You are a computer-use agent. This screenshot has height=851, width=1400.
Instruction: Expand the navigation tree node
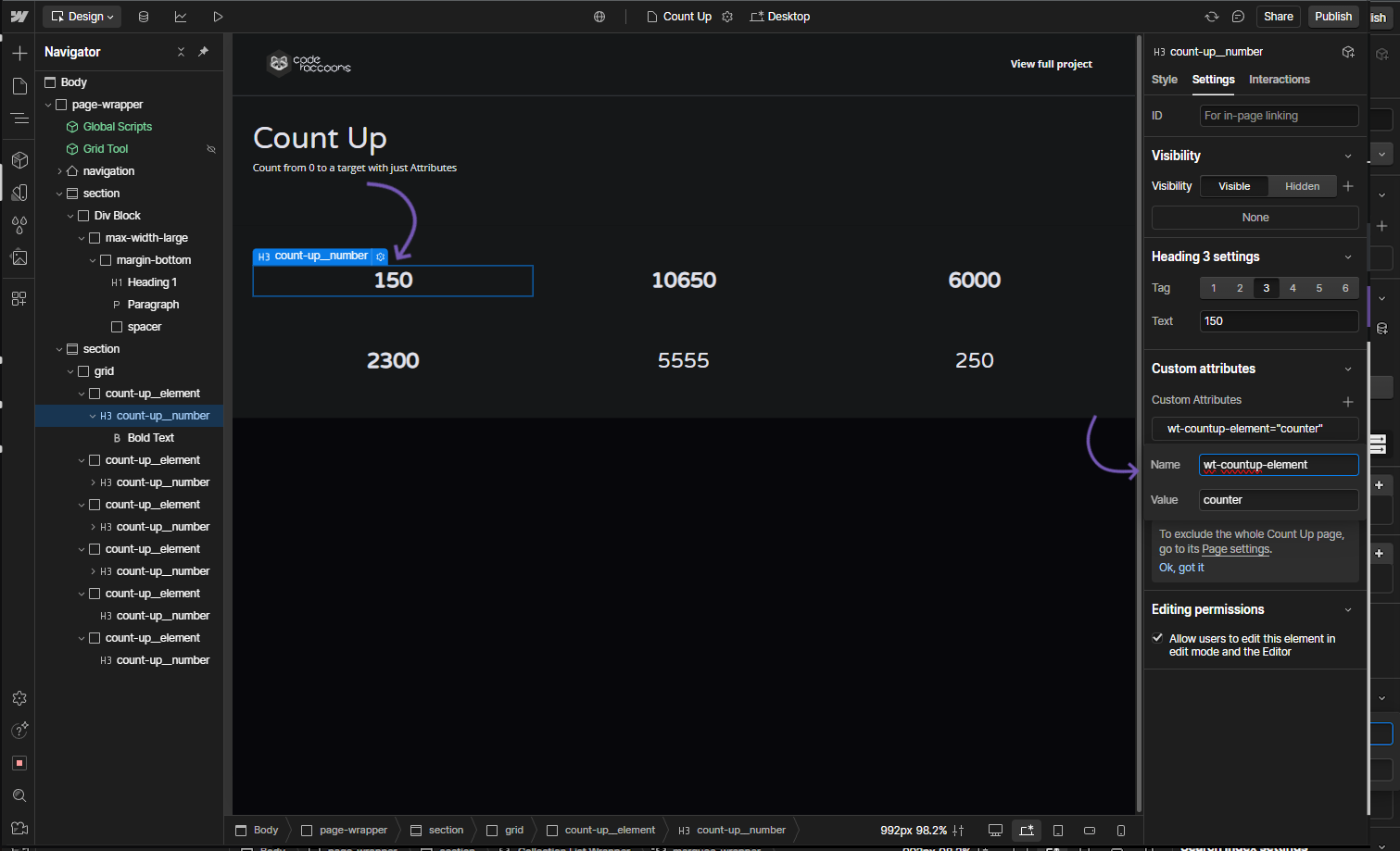(59, 171)
